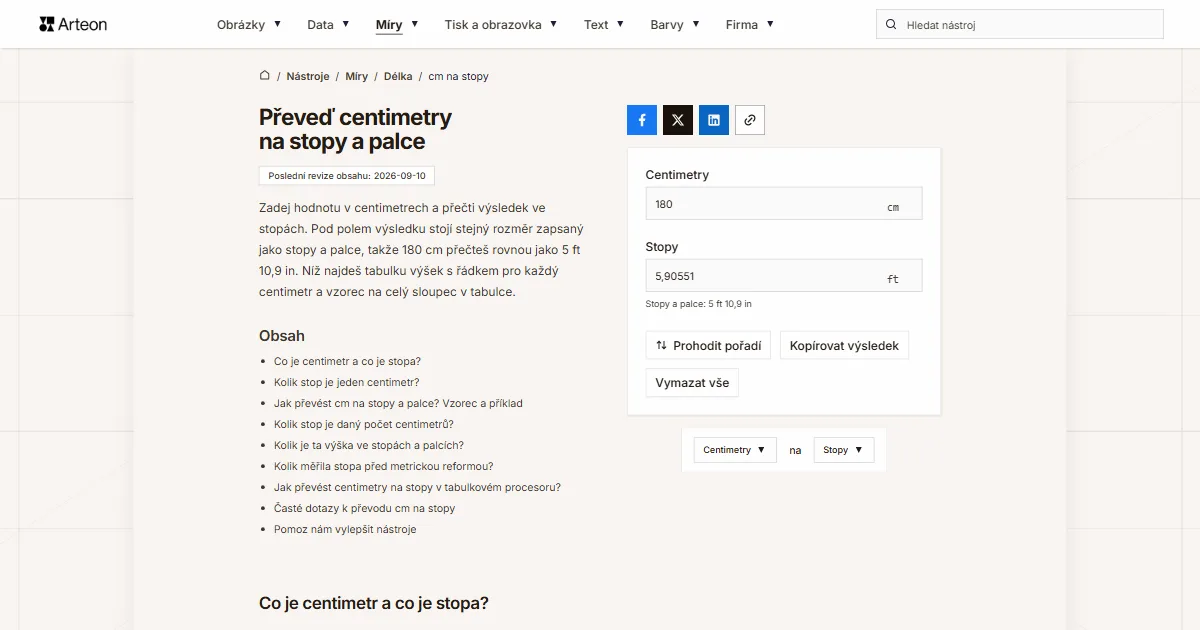1200x630 pixels.
Task: Click 'cm na stopy' breadcrumb text
Action: point(459,76)
